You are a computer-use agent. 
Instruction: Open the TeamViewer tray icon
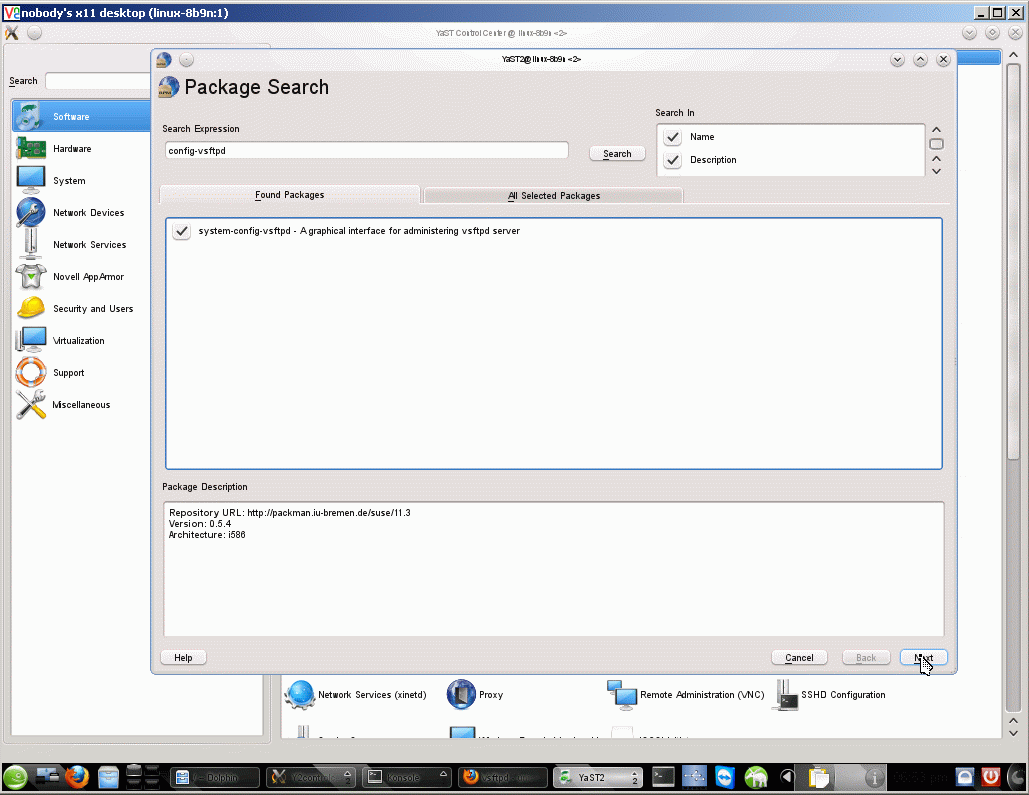point(725,778)
